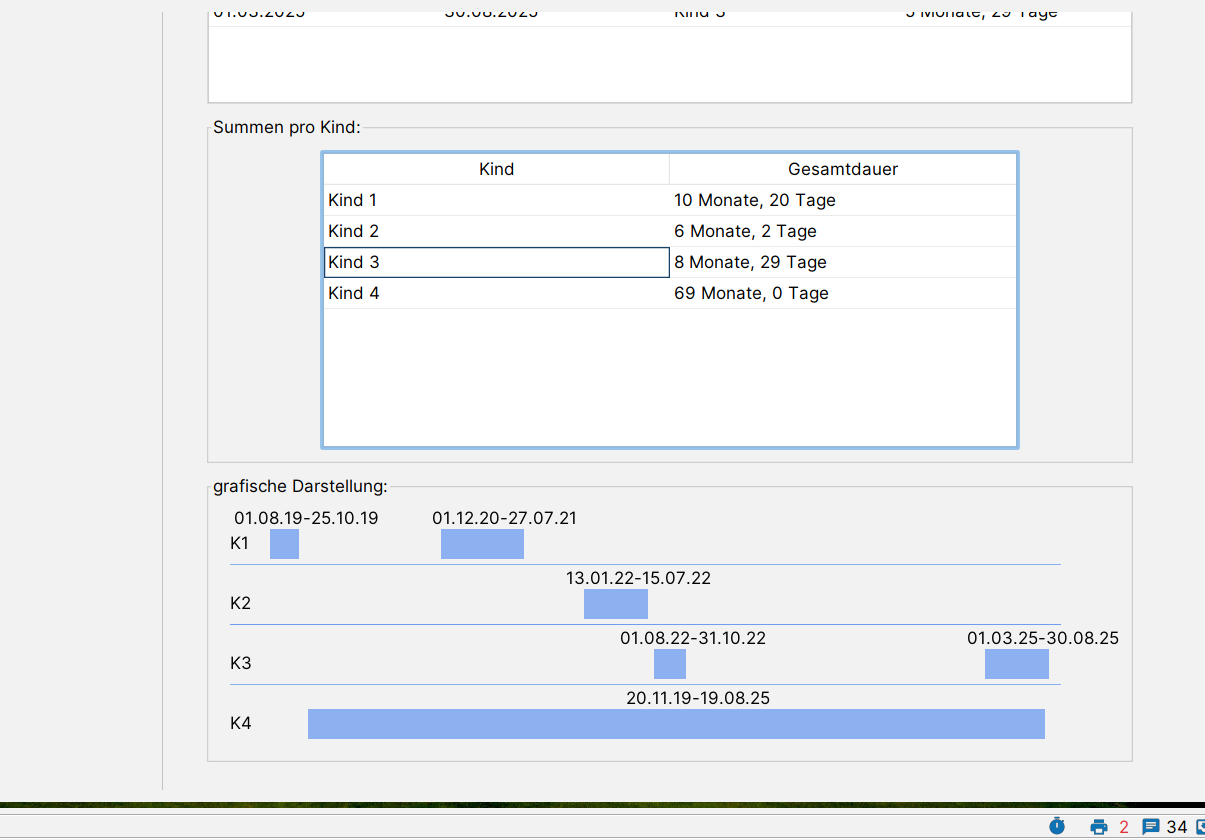
Task: Click K3 bar for 01.03.25-30.08.25
Action: (1016, 664)
